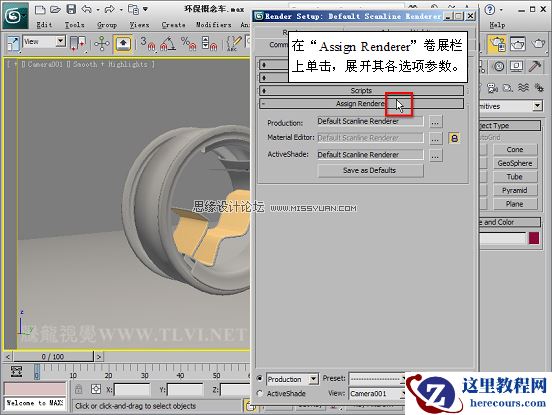Click Save as Defaults button
Viewport: 552px width, 415px height.
pyautogui.click(x=370, y=170)
